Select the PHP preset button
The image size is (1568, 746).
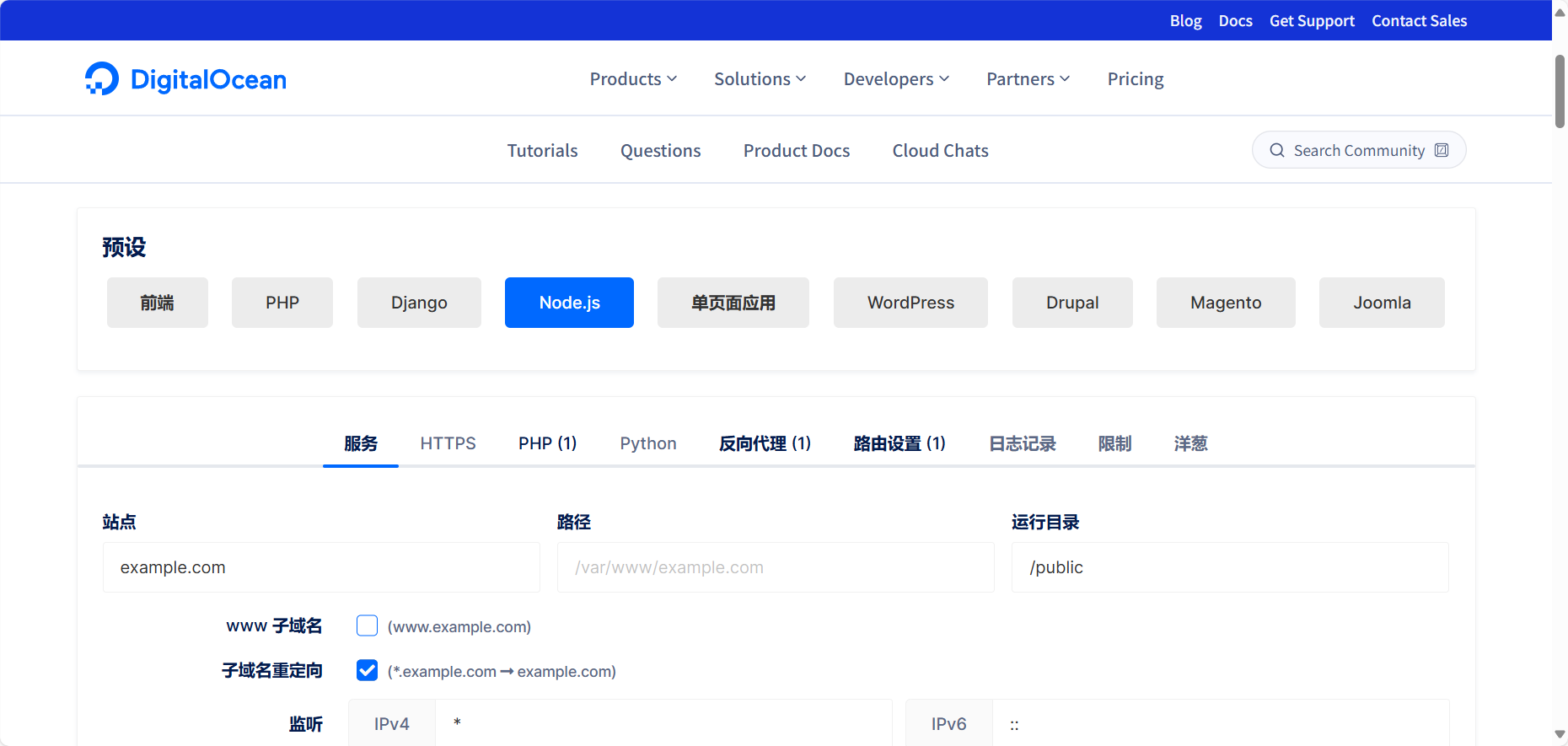coord(282,303)
